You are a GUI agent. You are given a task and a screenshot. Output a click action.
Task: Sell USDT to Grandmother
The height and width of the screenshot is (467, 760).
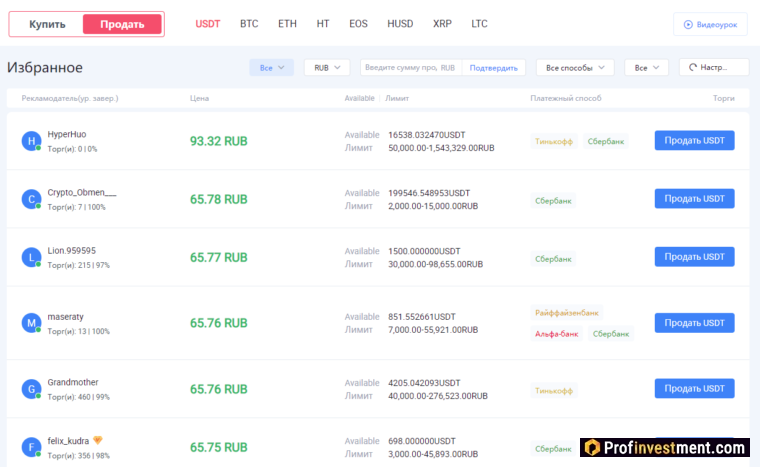694,388
